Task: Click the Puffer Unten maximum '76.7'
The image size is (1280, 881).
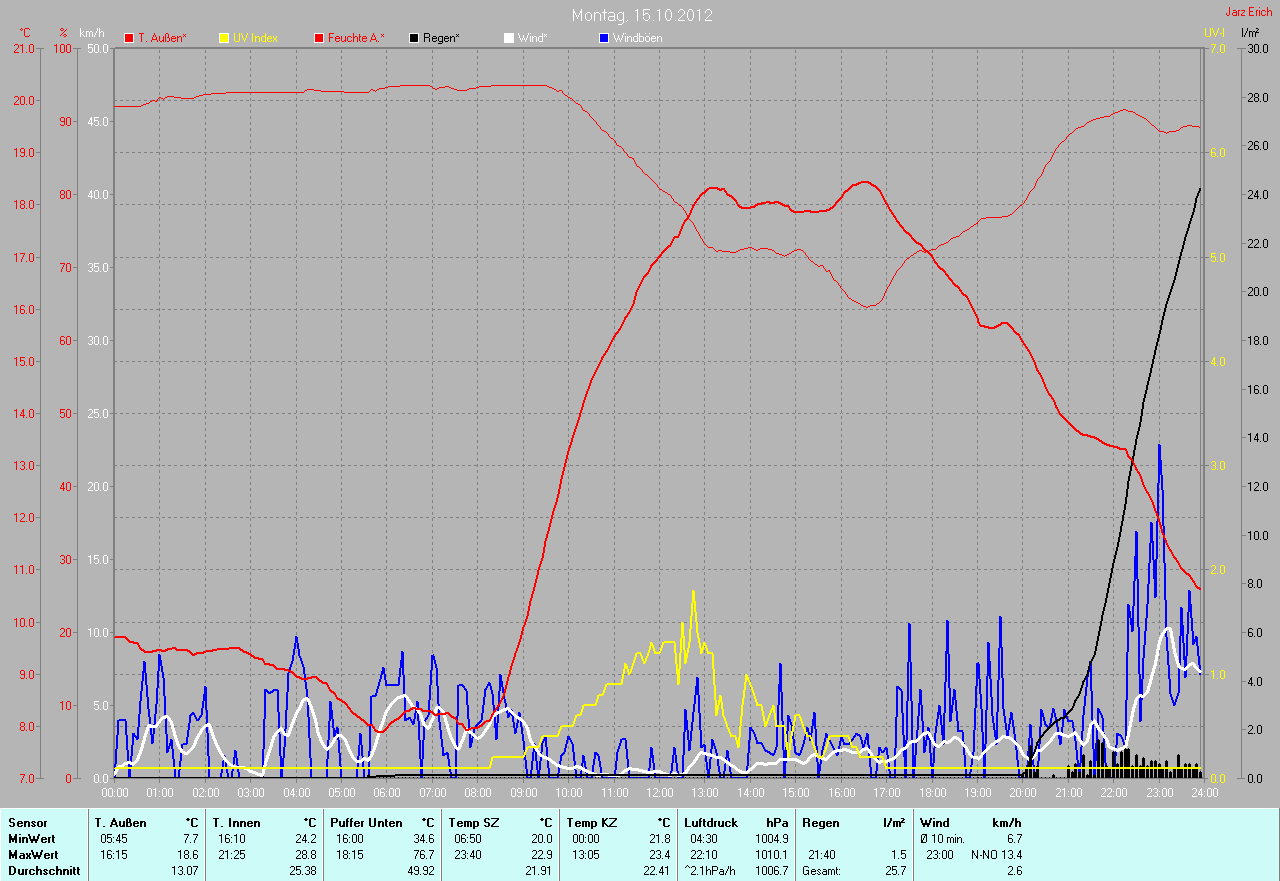Action: pyautogui.click(x=423, y=854)
